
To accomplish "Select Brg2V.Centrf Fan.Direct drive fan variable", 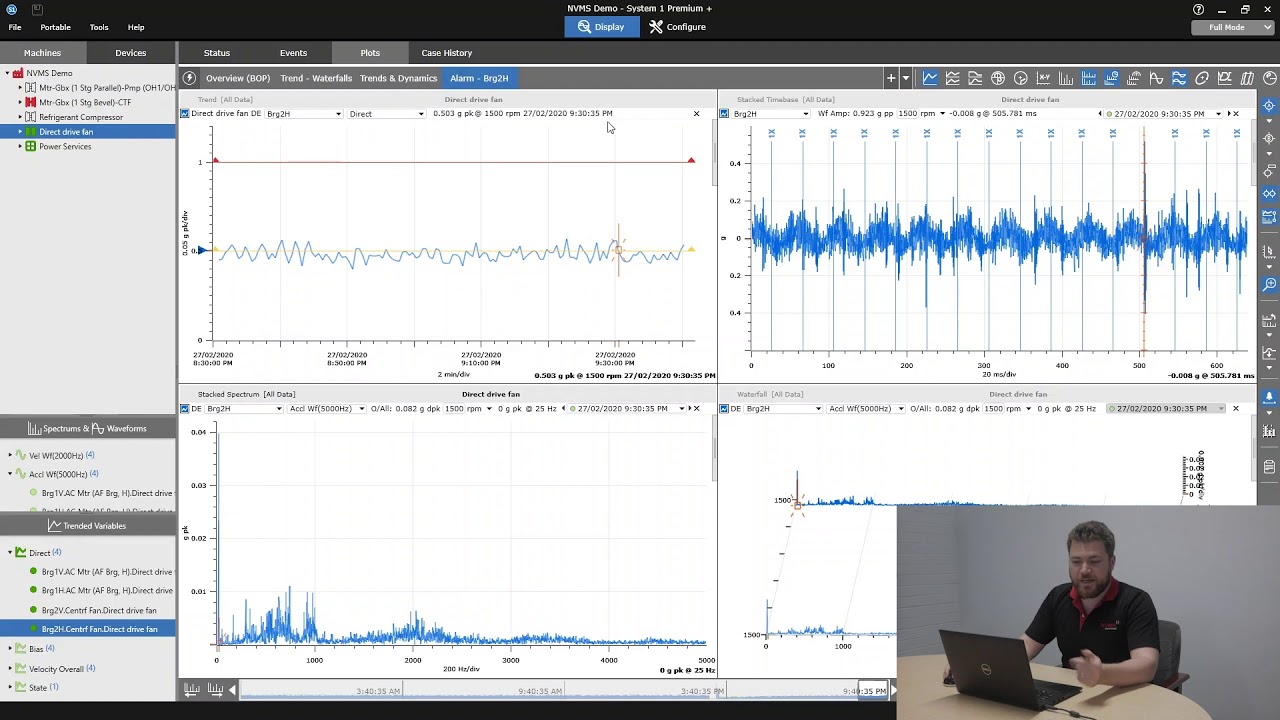I will (x=99, y=610).
